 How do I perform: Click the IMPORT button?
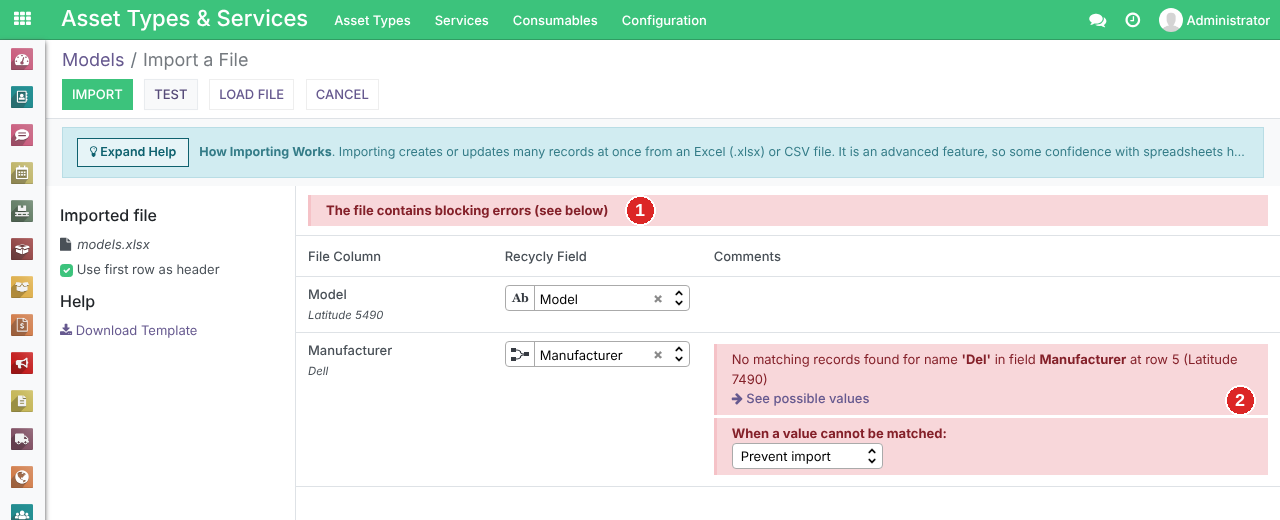tap(97, 94)
